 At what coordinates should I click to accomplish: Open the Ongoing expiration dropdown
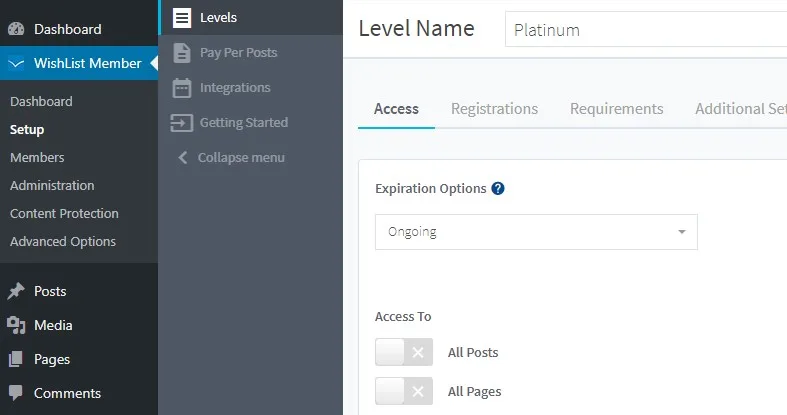535,232
